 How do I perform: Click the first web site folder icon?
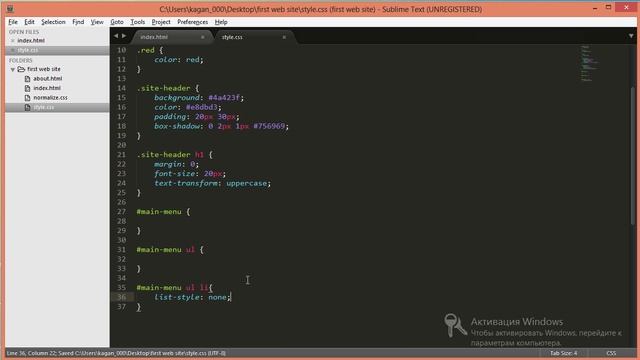[x=21, y=69]
